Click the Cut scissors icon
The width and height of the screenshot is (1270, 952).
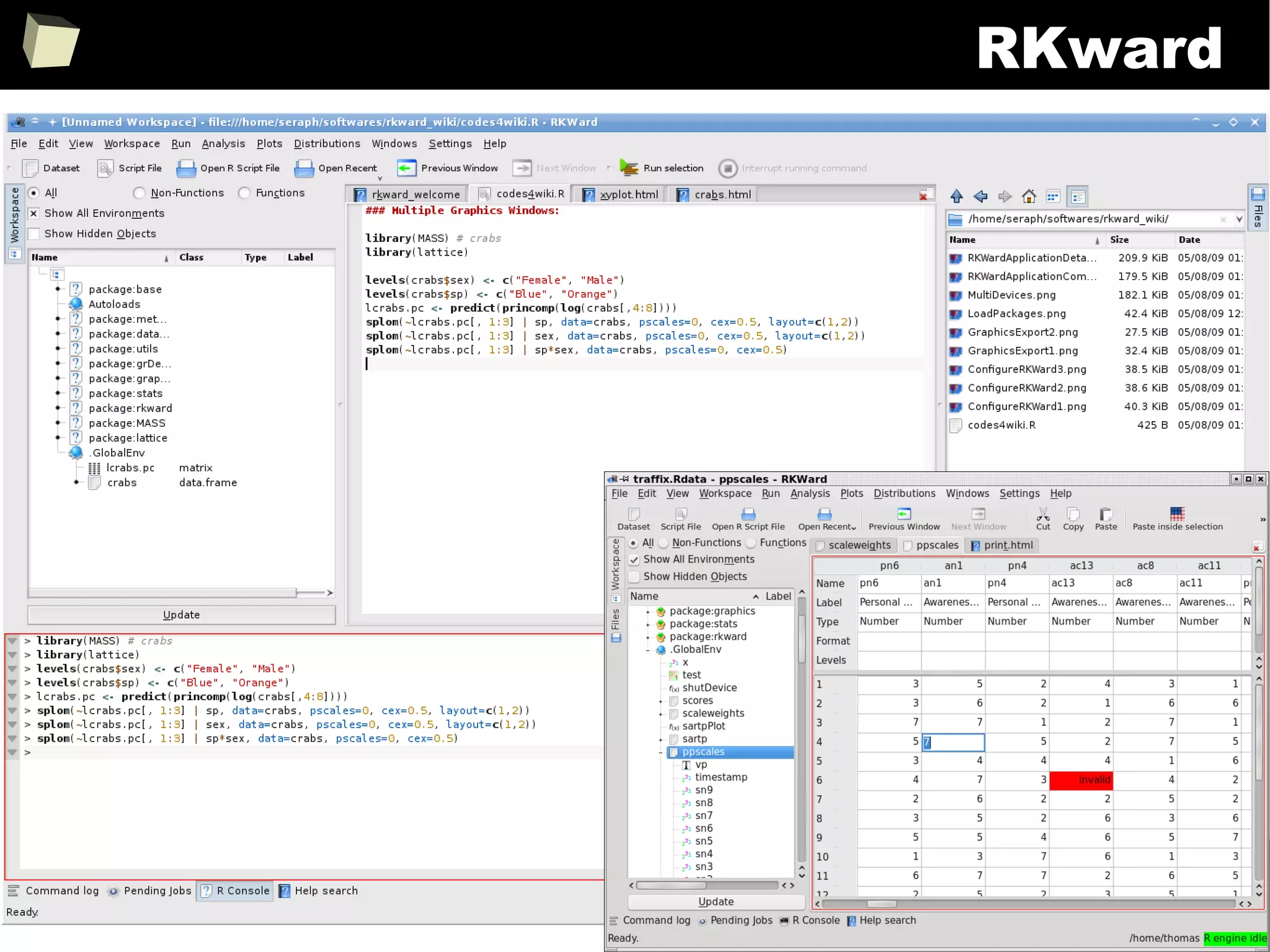pos(1043,514)
